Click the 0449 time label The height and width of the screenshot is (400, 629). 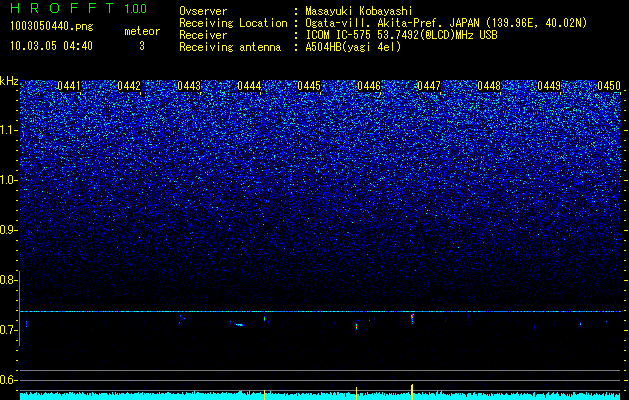[x=549, y=86]
